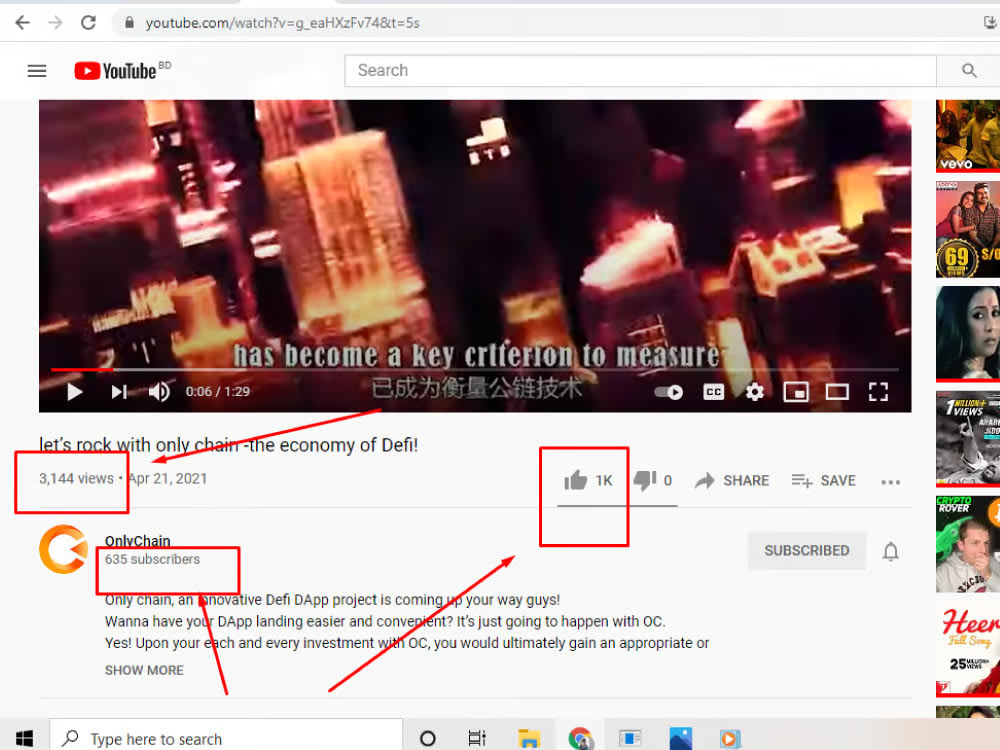This screenshot has width=1000, height=750.
Task: Click the browser forward arrow
Action: 55,23
